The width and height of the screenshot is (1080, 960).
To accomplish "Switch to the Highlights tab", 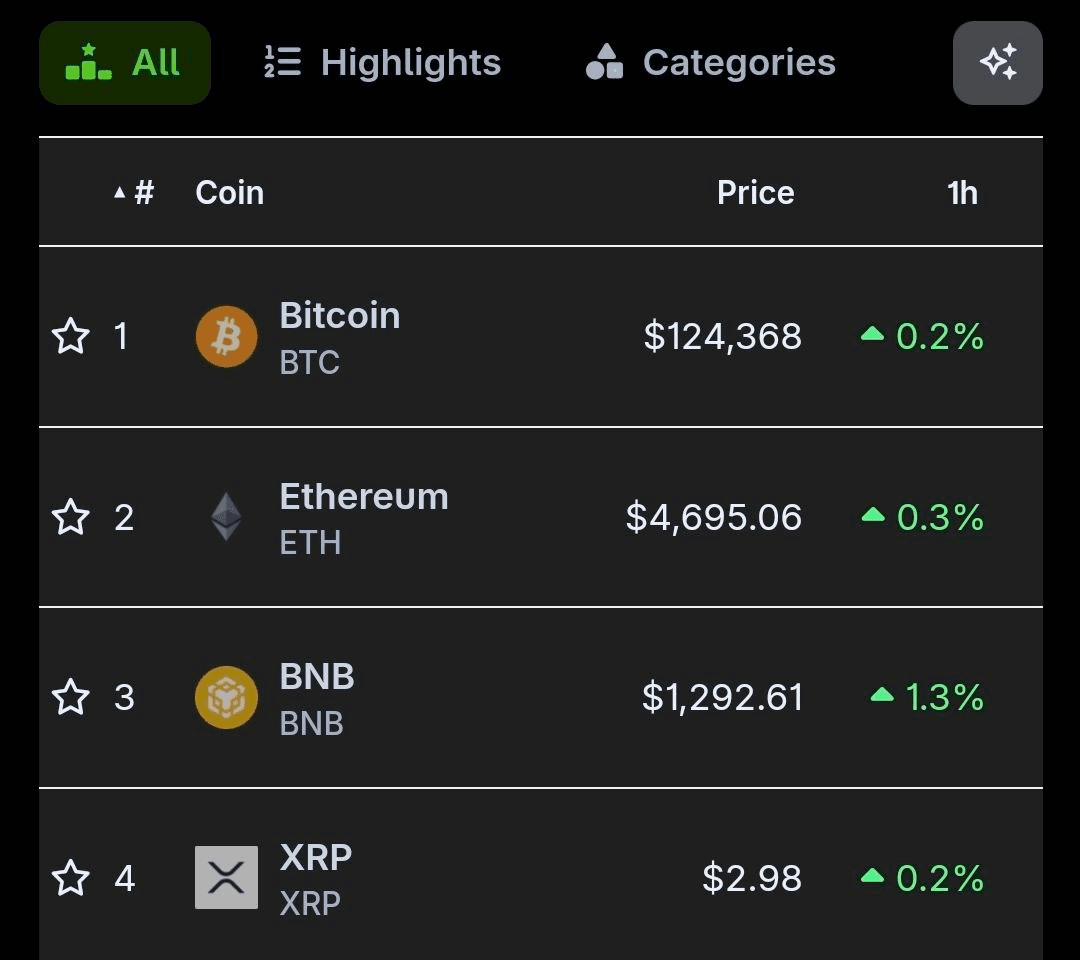I will click(382, 63).
